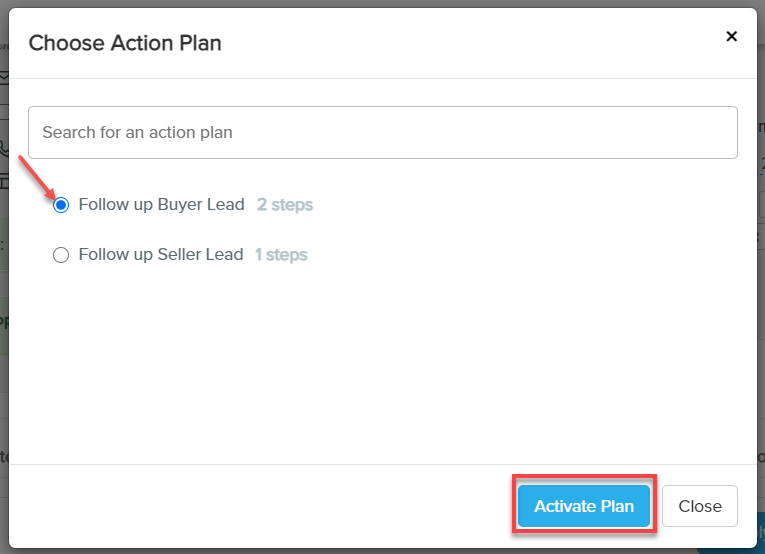Click the partially hidden phone icon at left edge
765x554 pixels.
3,148
